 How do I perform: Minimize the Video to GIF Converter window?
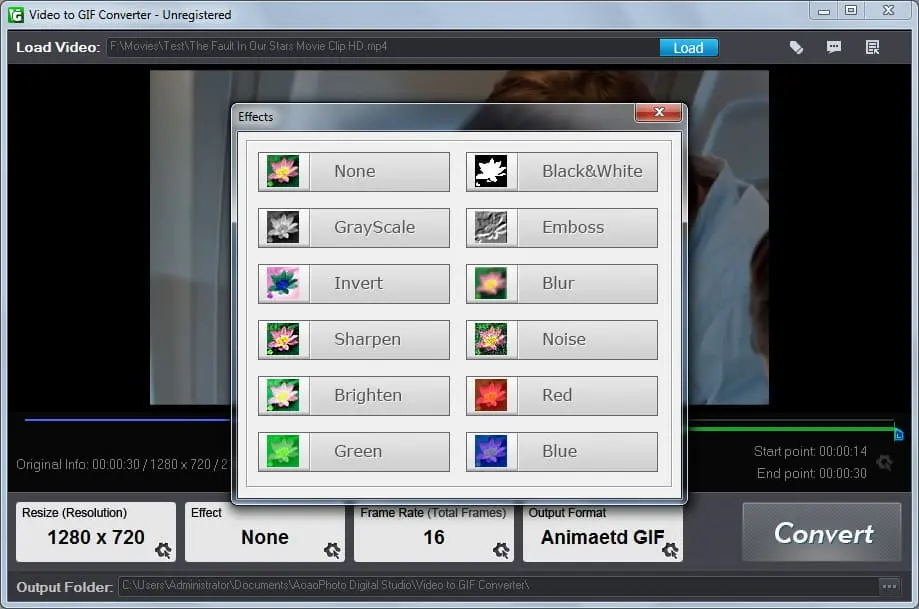pyautogui.click(x=823, y=11)
